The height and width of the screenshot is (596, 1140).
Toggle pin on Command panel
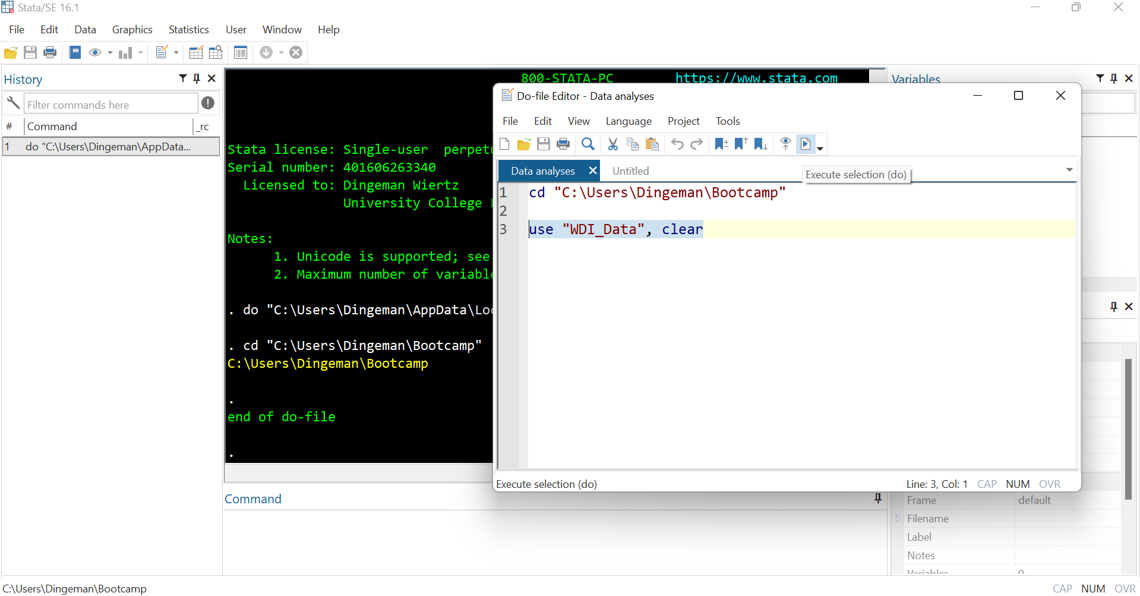(878, 499)
